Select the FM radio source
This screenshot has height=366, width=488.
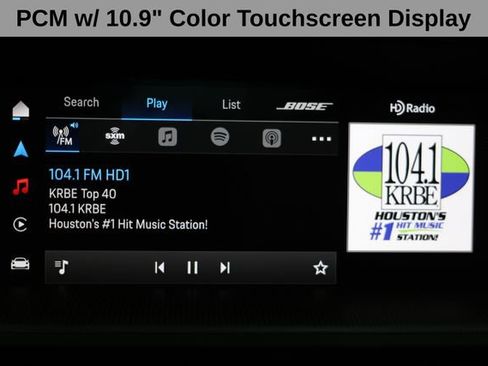click(x=63, y=135)
